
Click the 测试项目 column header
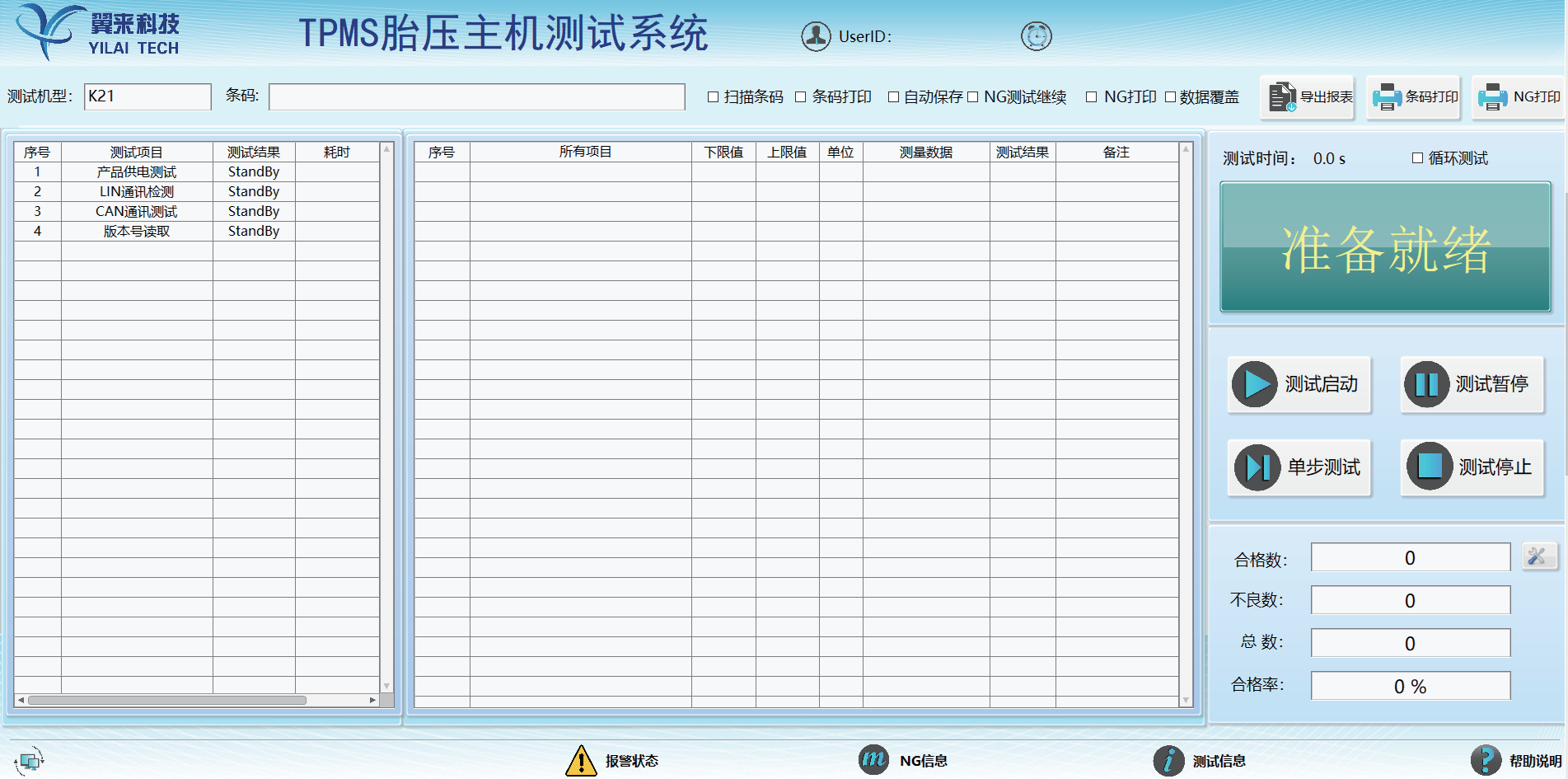coord(137,152)
